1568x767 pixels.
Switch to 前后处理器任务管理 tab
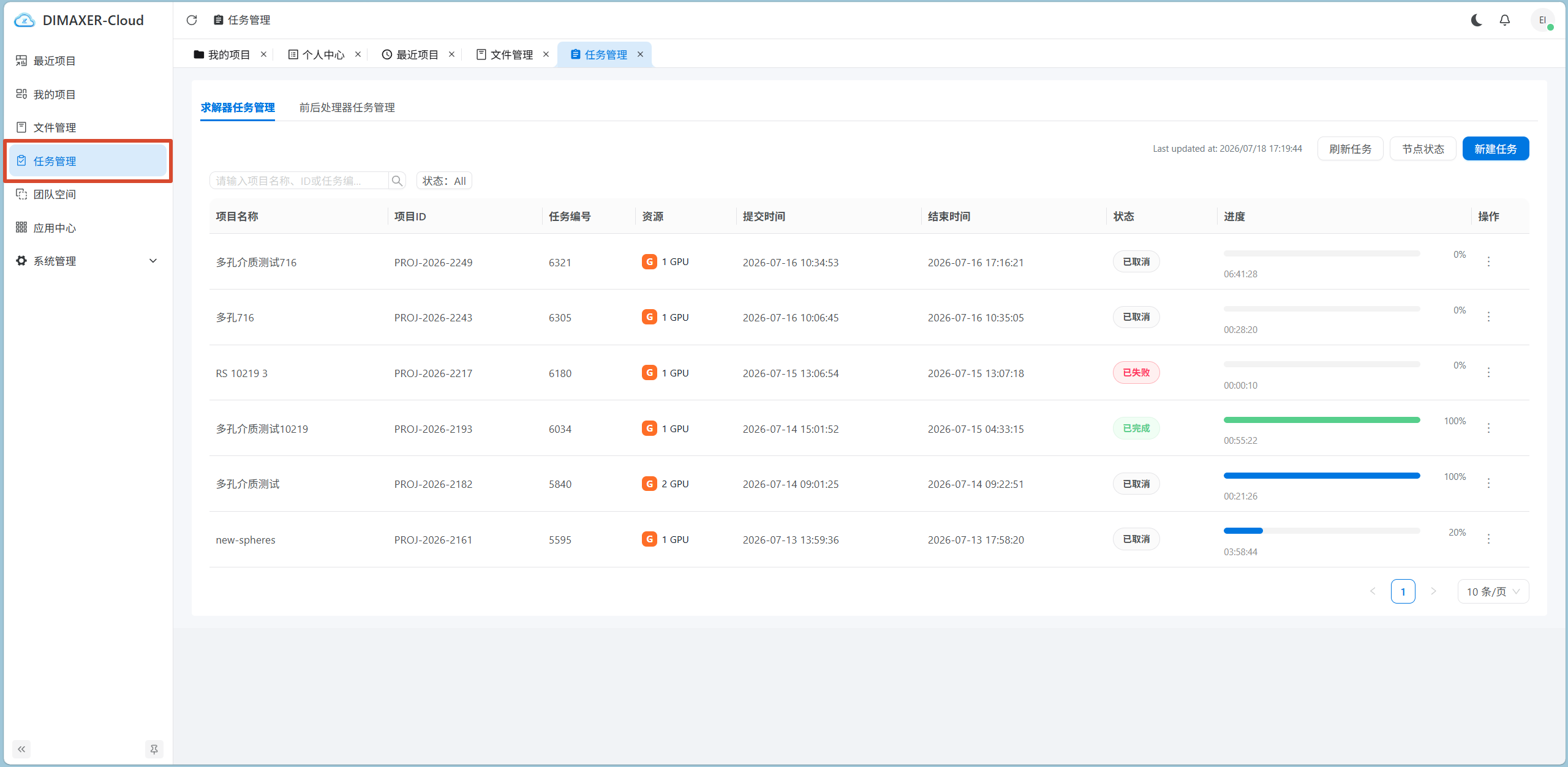(x=347, y=107)
